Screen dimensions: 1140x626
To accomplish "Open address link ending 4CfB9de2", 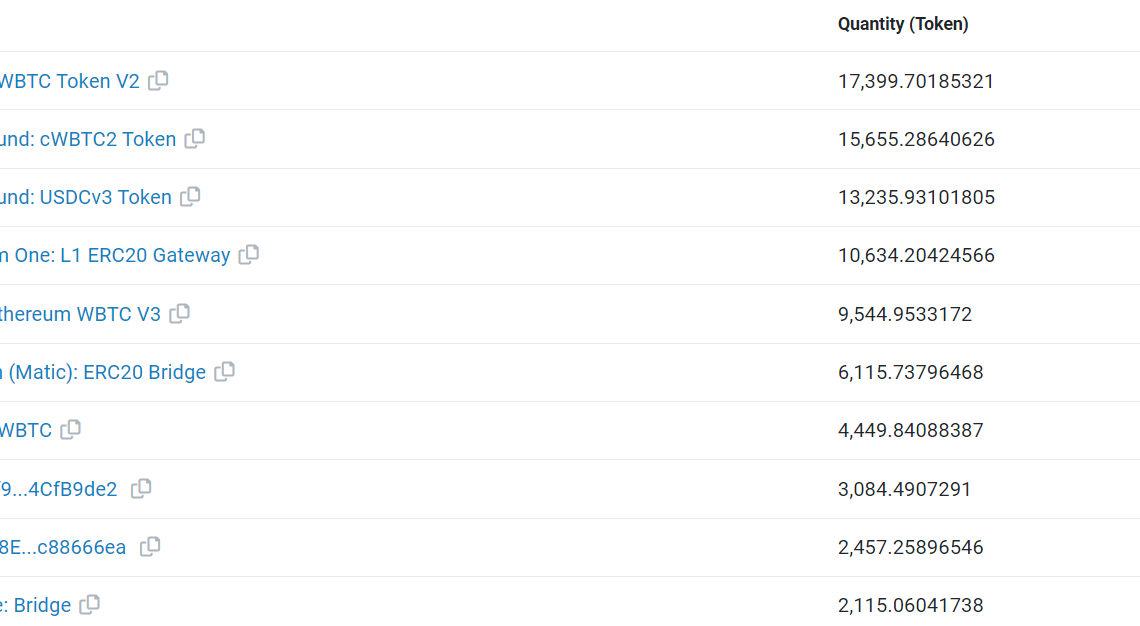I will point(60,489).
